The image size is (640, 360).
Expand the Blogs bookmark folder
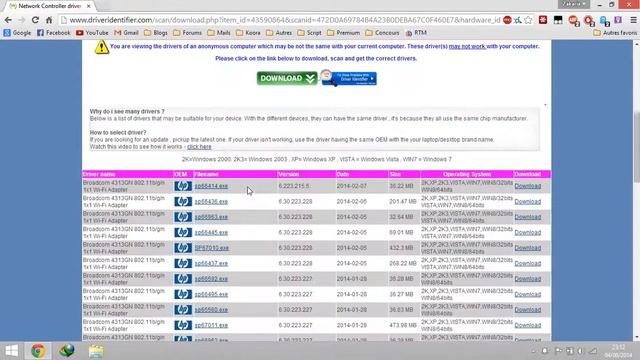tap(156, 33)
